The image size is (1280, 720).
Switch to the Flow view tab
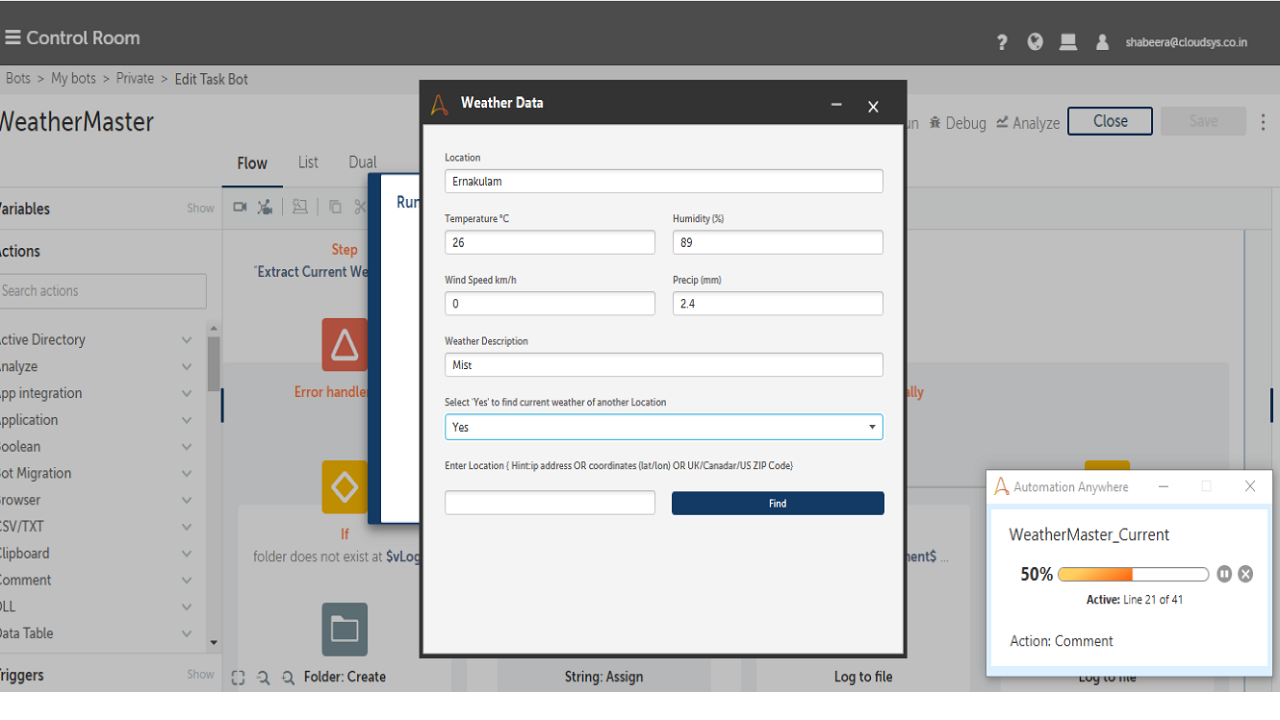[252, 163]
